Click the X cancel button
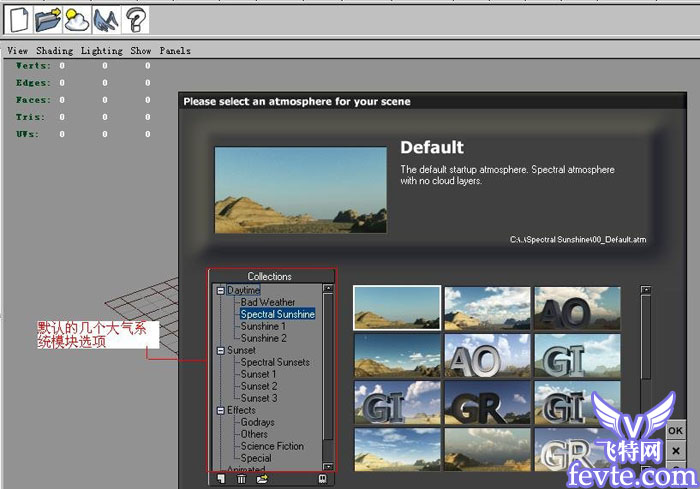 (x=676, y=451)
